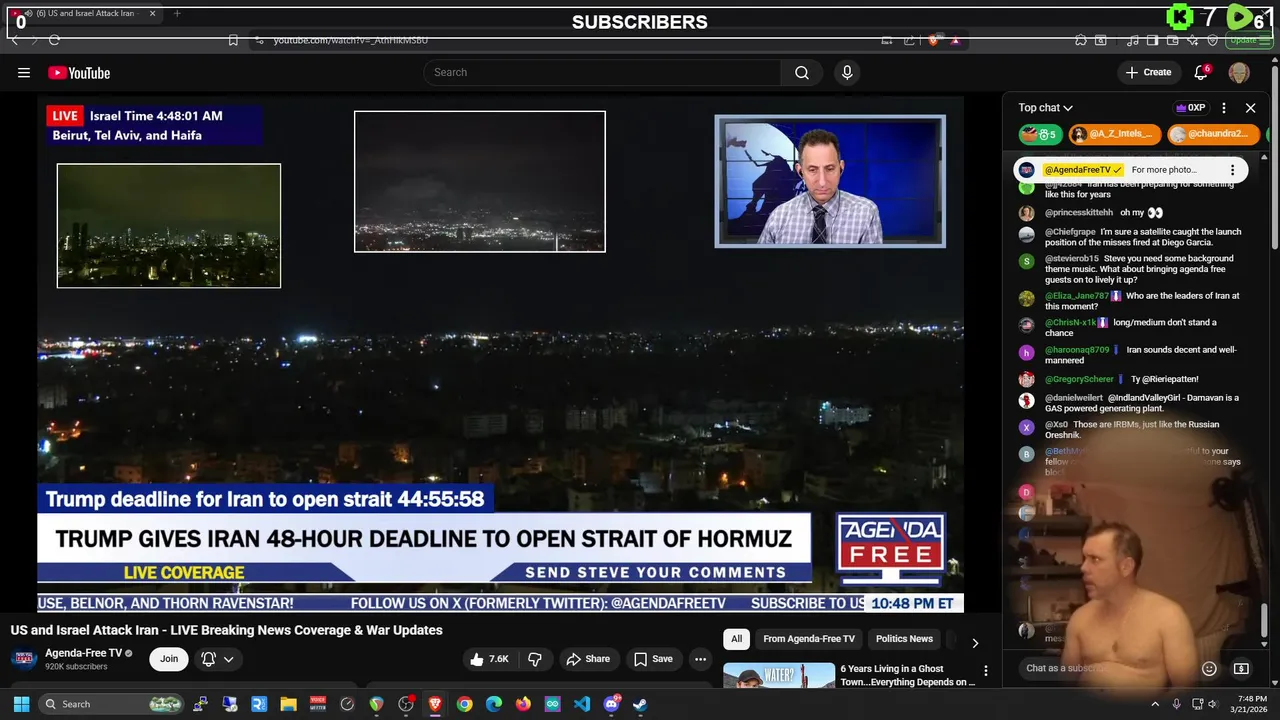The image size is (1280, 720).
Task: Click the main live video player area
Action: click(x=500, y=354)
